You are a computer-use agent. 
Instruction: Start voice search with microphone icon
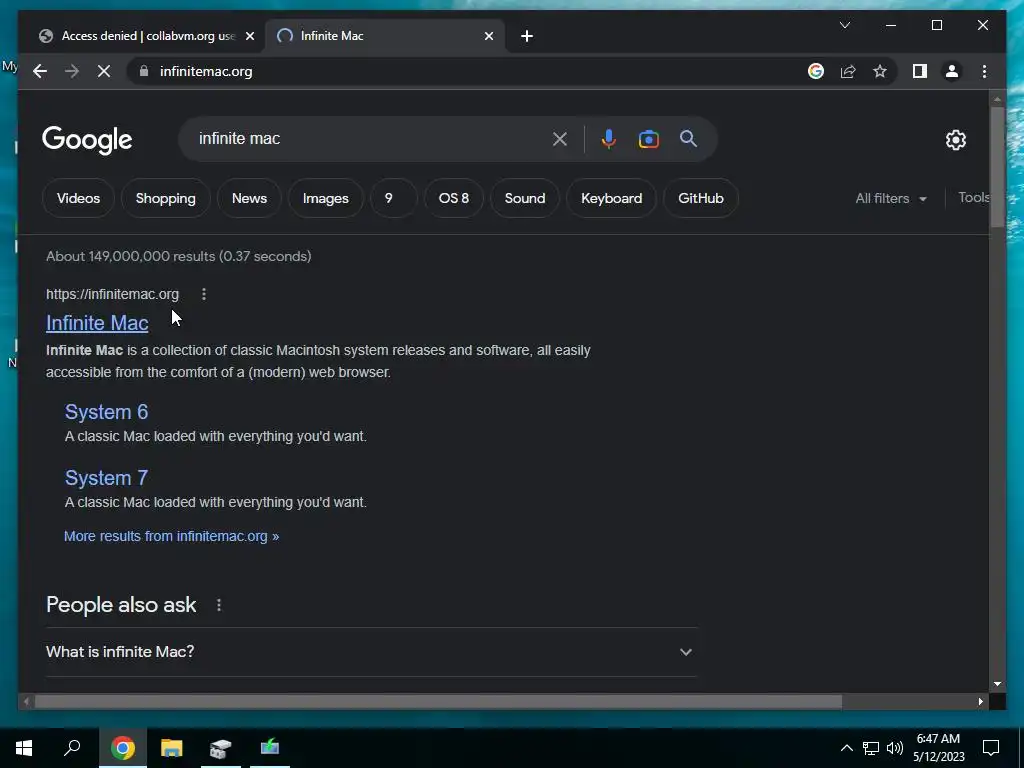(x=608, y=139)
